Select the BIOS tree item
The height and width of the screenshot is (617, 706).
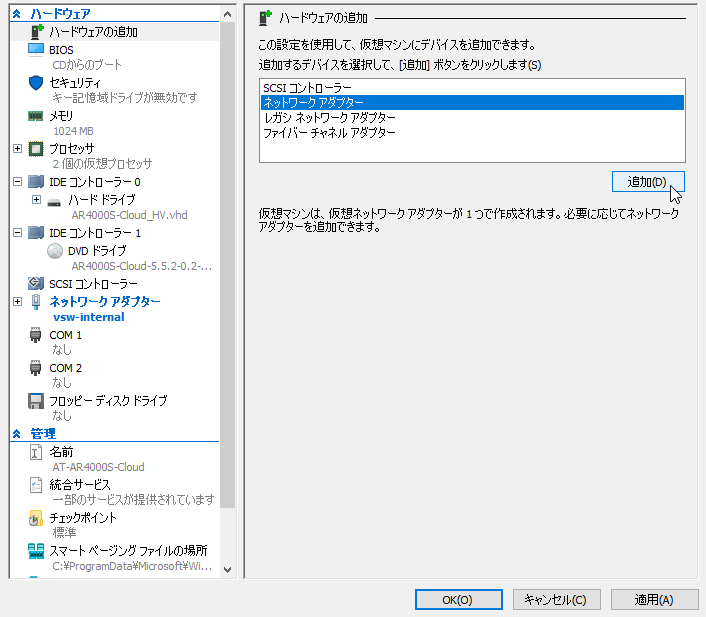tap(61, 50)
